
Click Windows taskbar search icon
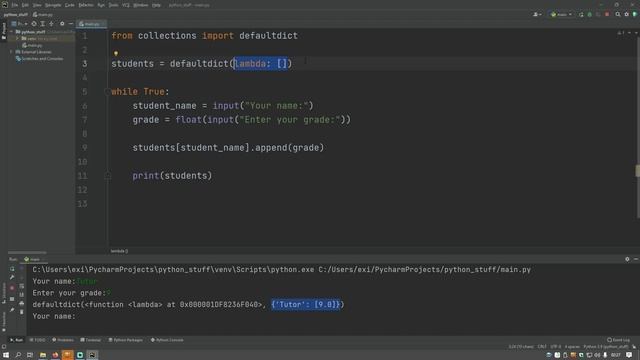[18, 355]
